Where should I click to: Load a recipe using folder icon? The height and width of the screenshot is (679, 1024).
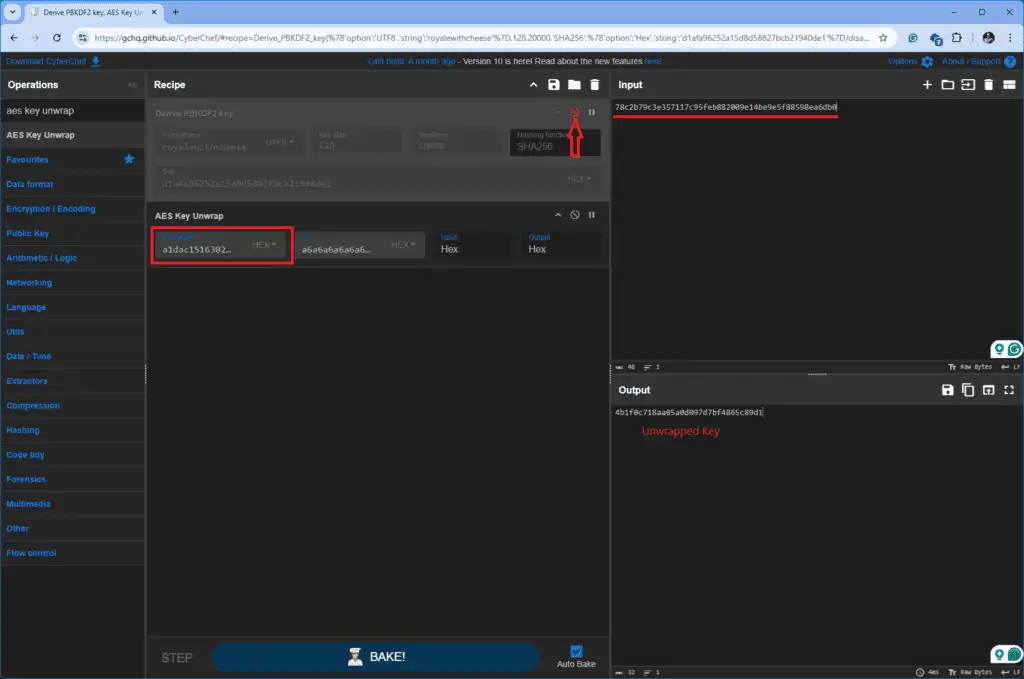click(x=574, y=85)
